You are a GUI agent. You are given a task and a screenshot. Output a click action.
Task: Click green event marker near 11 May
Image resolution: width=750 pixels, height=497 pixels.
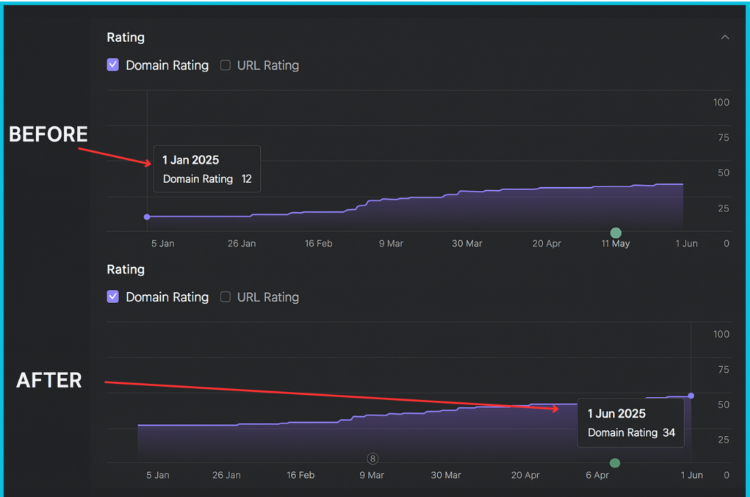coord(616,232)
